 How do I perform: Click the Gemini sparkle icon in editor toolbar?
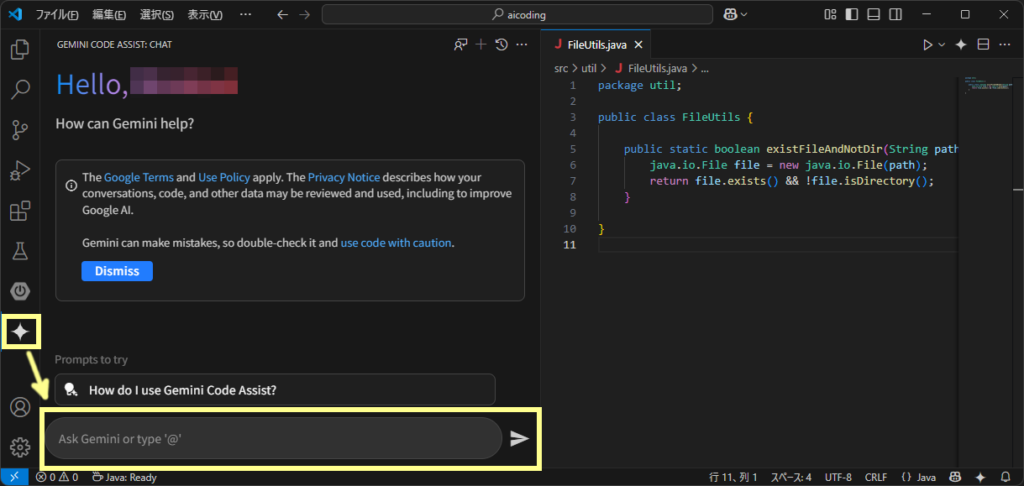click(x=961, y=44)
